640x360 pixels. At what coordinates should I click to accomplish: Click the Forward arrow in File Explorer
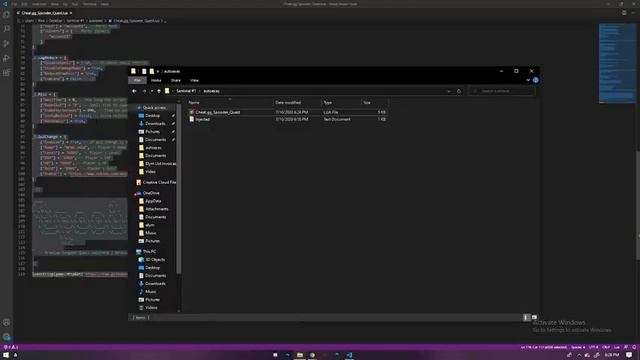144,91
